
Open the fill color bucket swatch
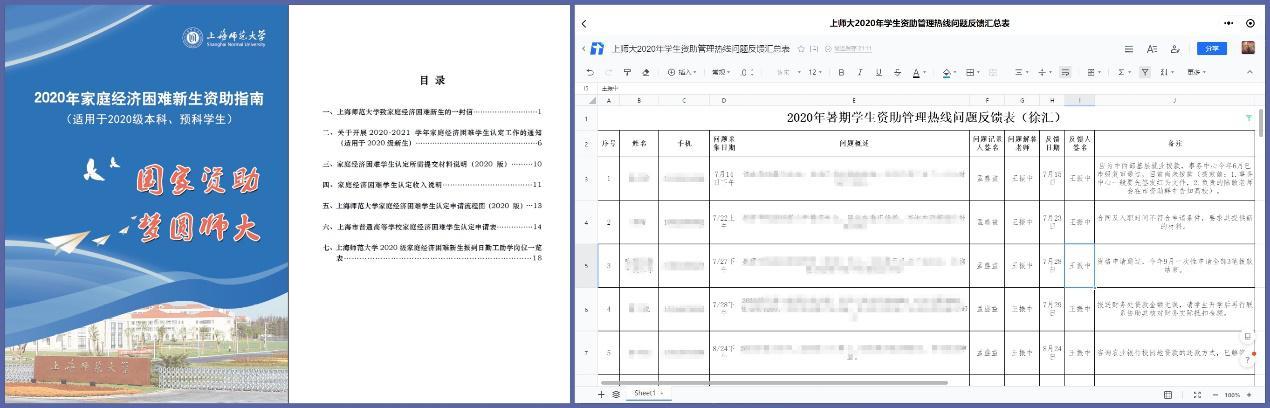pos(946,72)
